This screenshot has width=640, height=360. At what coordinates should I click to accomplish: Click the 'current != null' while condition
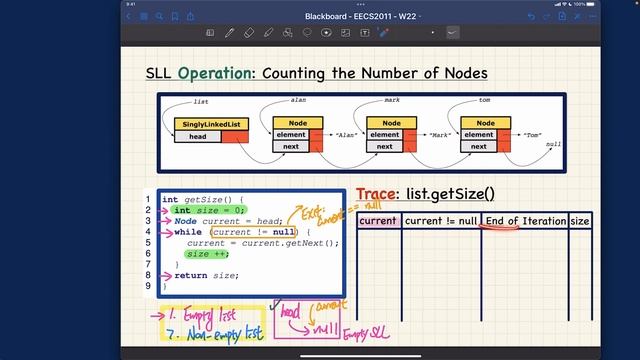coord(253,232)
